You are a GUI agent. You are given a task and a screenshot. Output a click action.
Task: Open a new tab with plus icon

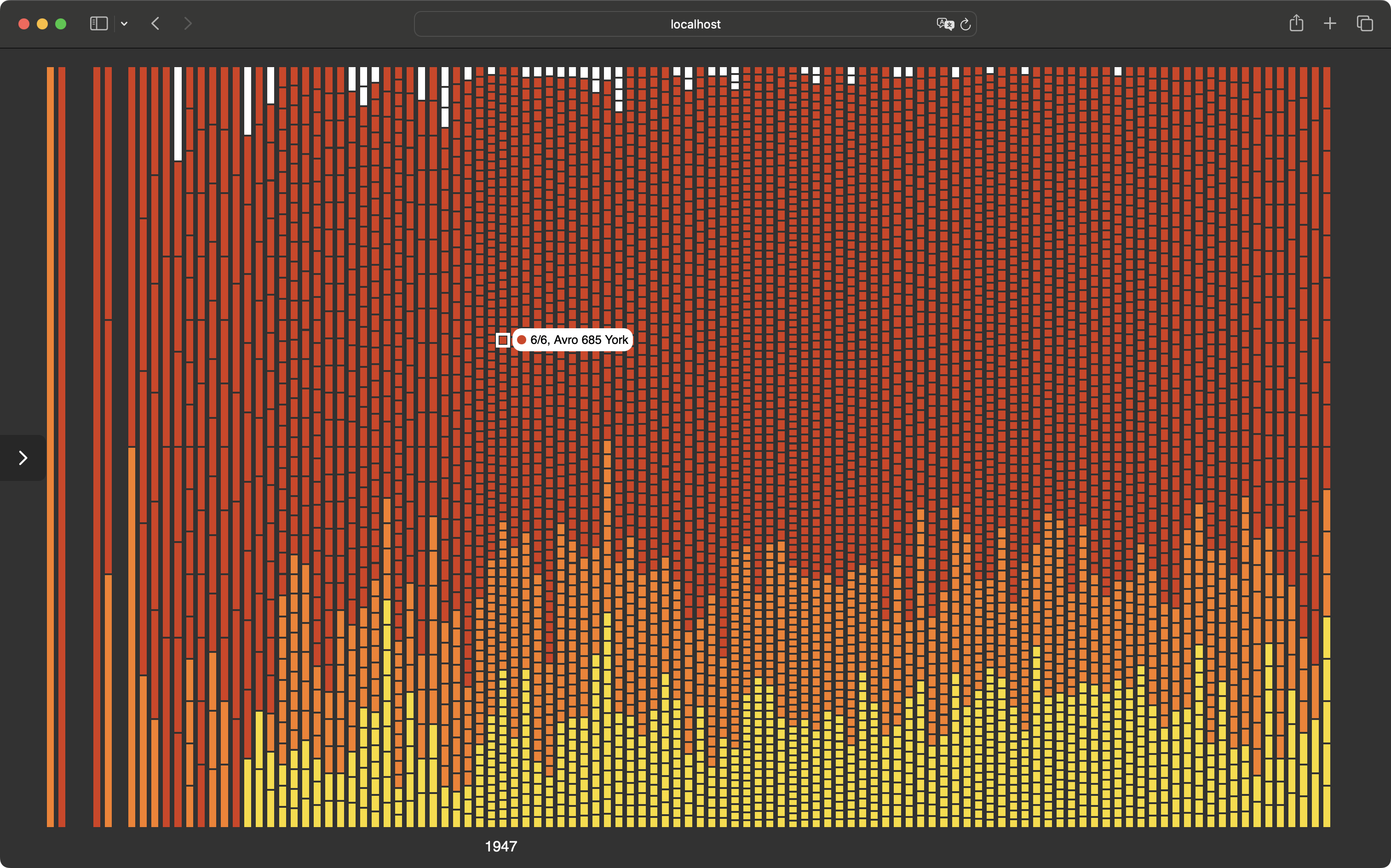[1329, 23]
